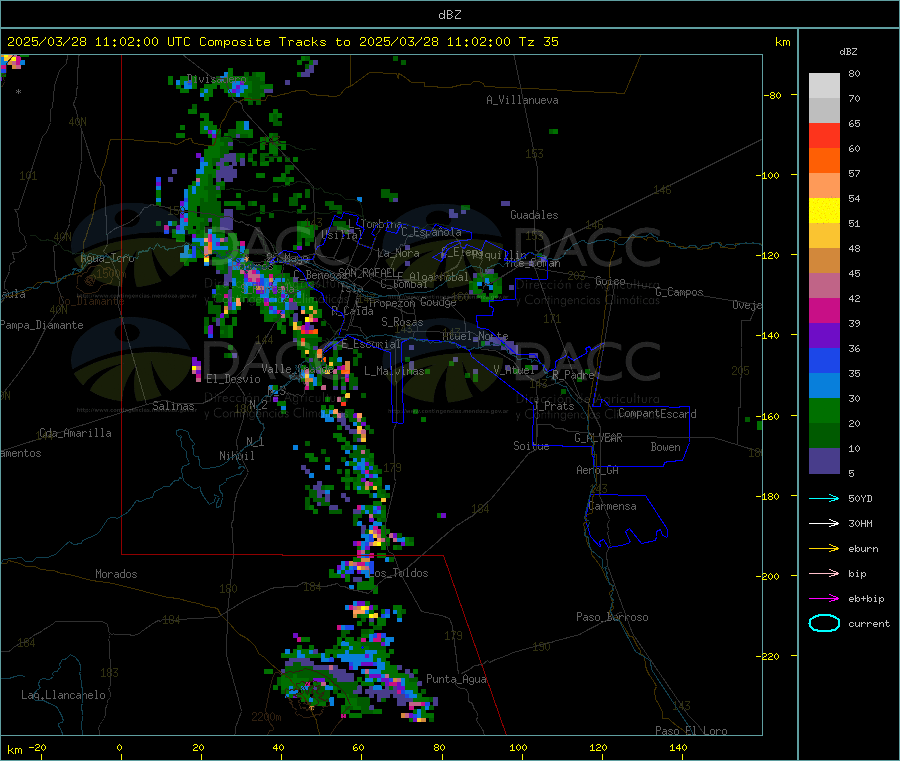900x761 pixels.
Task: Click the 'Guadales' map label
Action: coord(534,215)
